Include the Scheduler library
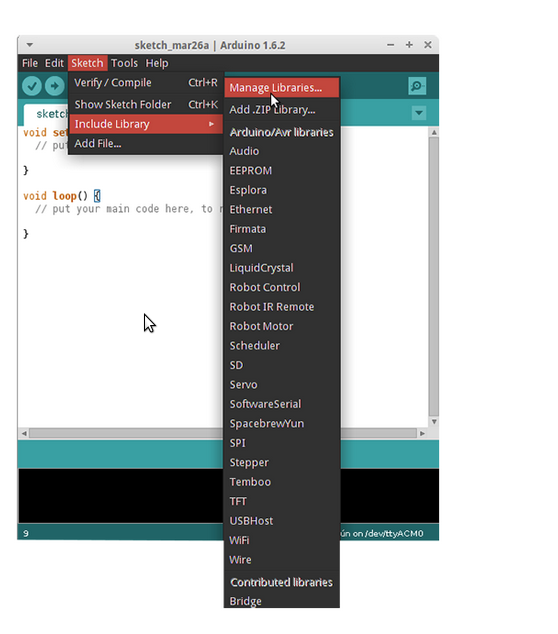The height and width of the screenshot is (634, 558). [281, 346]
